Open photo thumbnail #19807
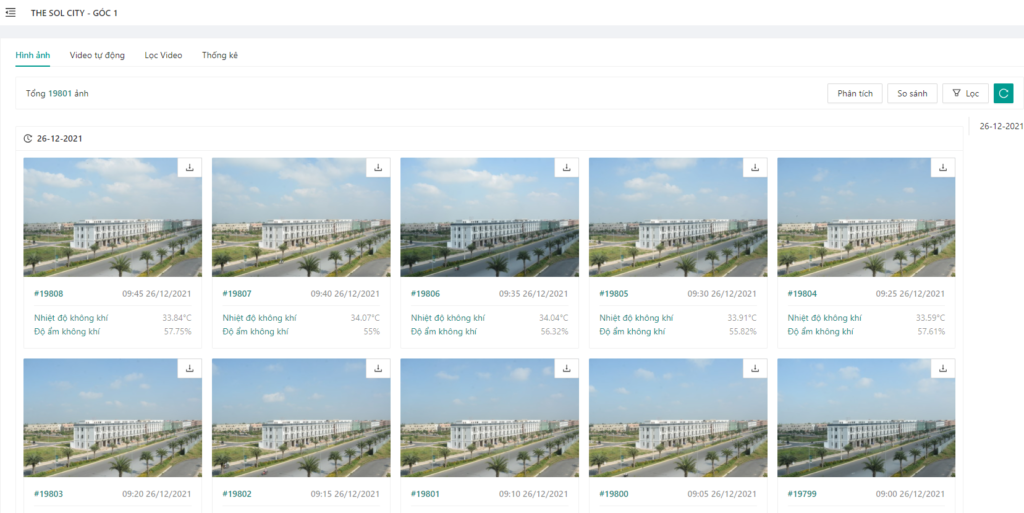 [301, 217]
